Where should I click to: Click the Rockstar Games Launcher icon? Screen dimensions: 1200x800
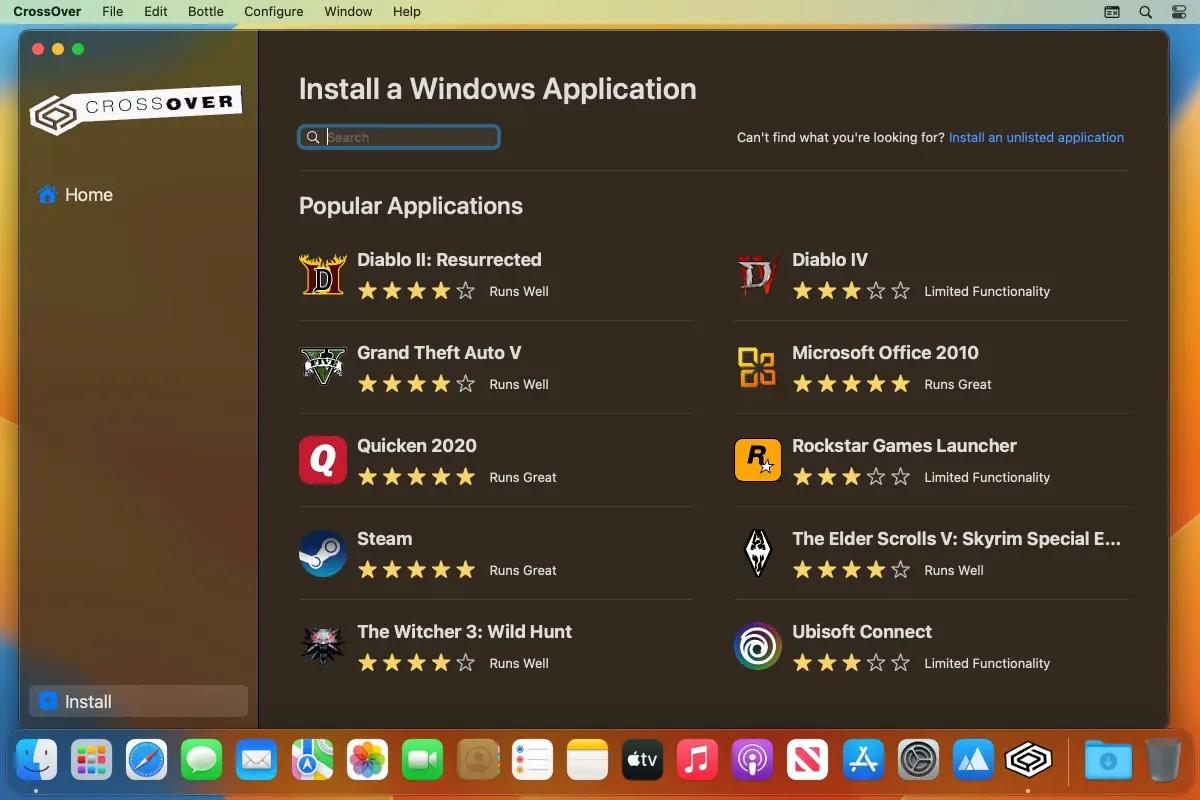(758, 460)
